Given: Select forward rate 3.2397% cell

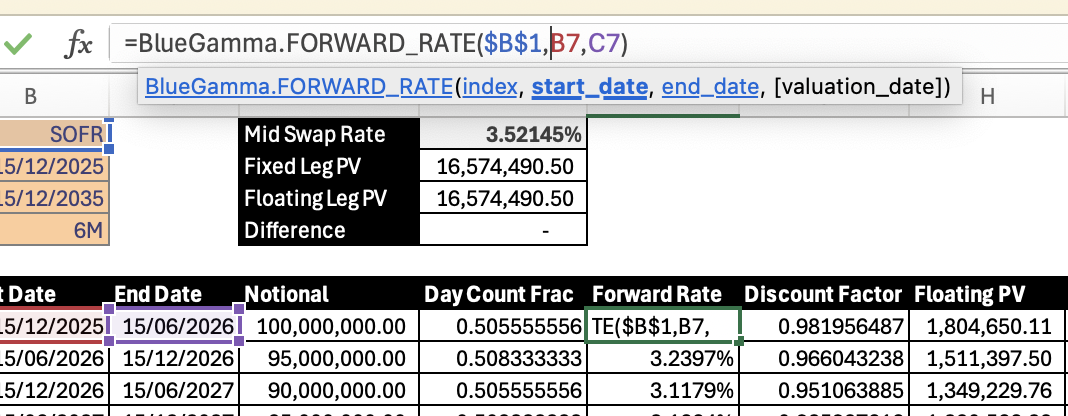Looking at the screenshot, I should point(663,358).
